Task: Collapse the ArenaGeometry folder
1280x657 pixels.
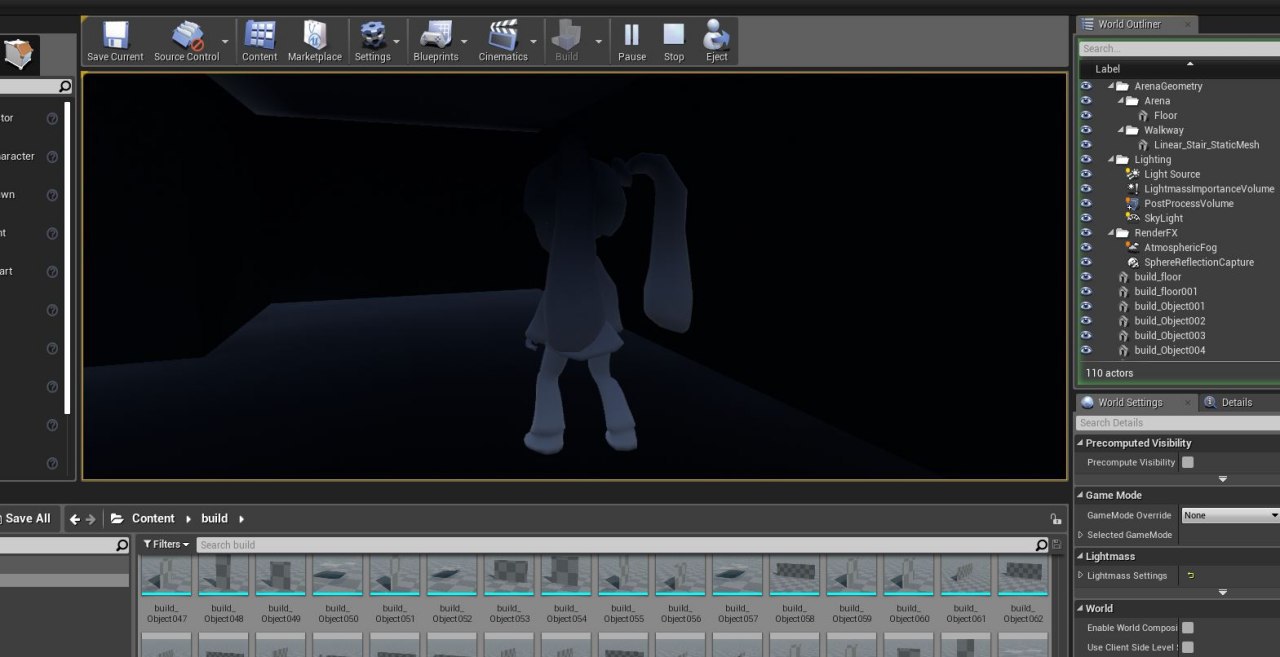Action: point(1110,86)
